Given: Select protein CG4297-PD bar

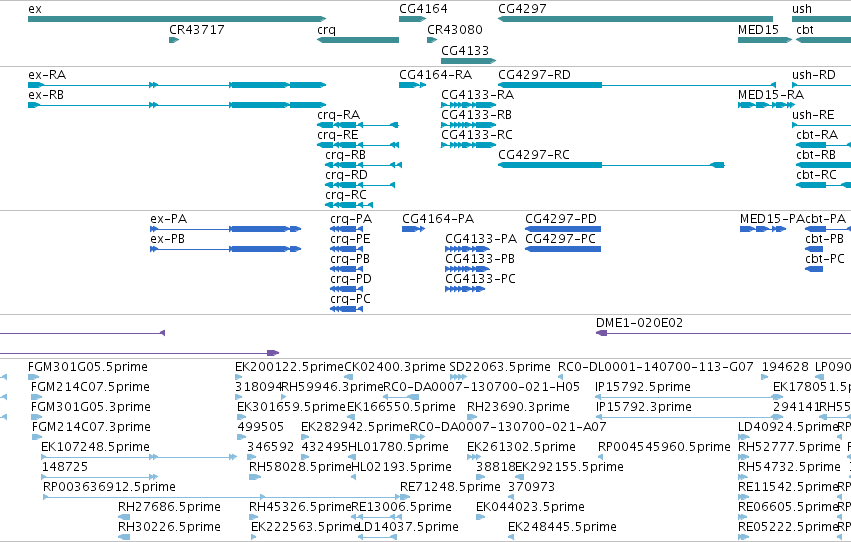Looking at the screenshot, I should pyautogui.click(x=563, y=229).
